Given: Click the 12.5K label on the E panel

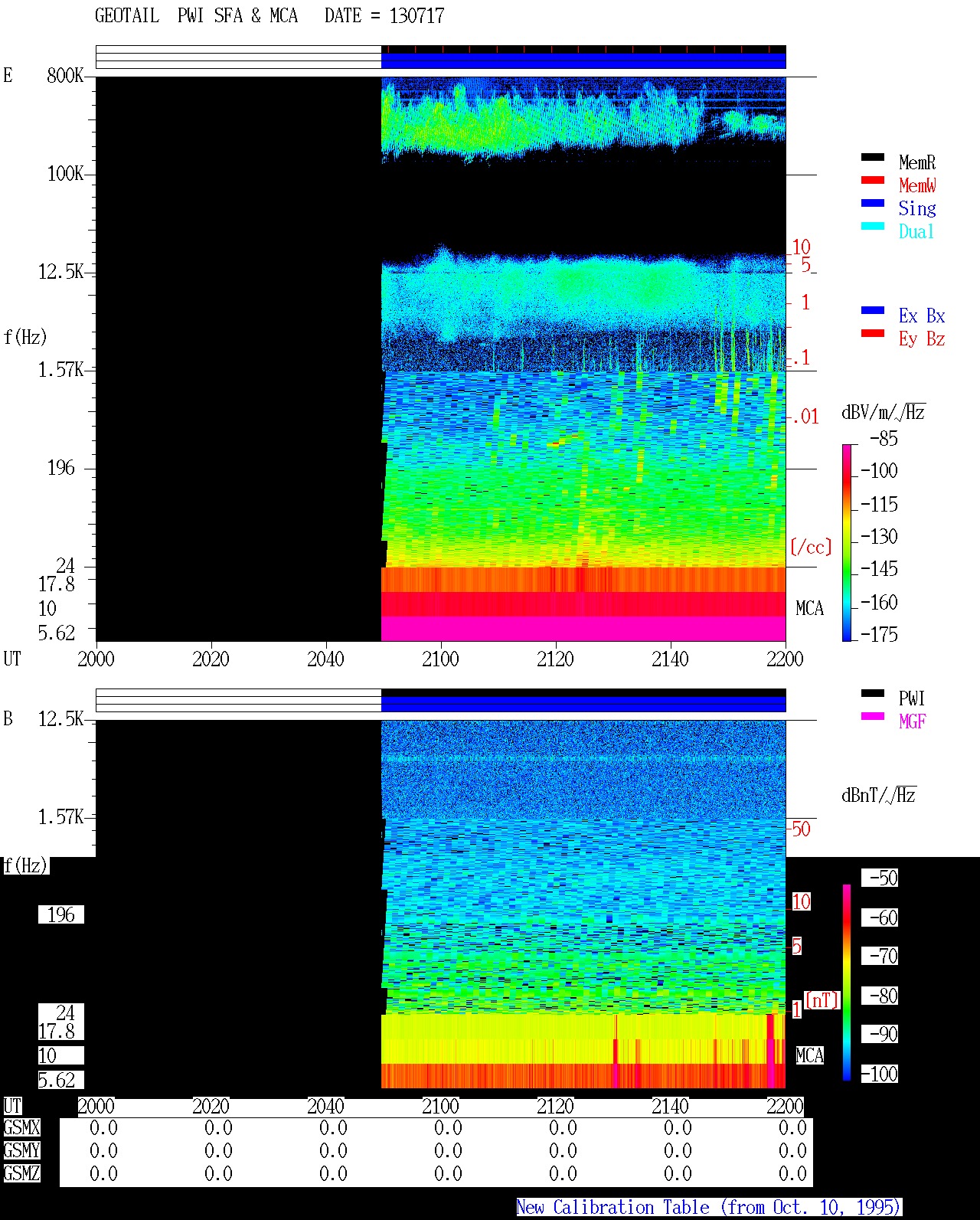Looking at the screenshot, I should 60,272.
